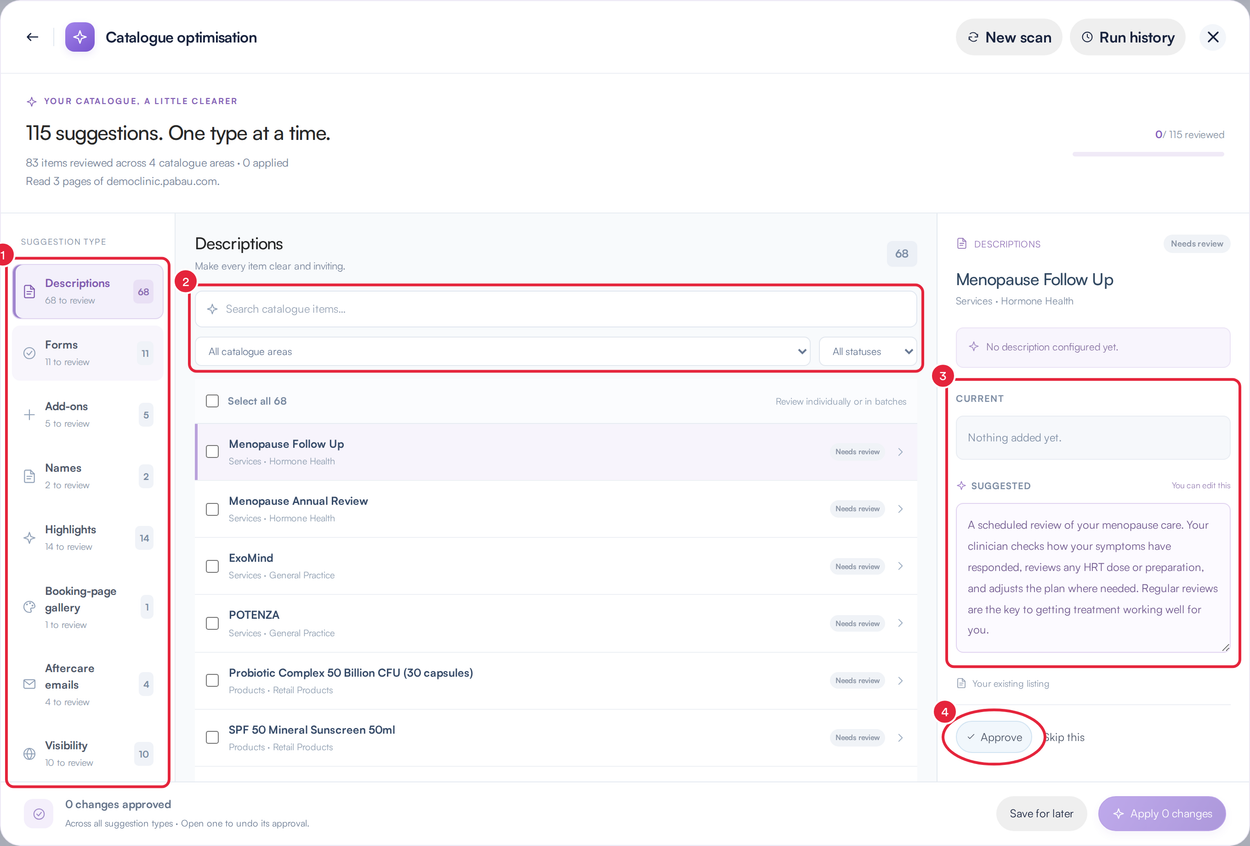
Task: Switch to the Forms suggestion type
Action: (x=88, y=353)
